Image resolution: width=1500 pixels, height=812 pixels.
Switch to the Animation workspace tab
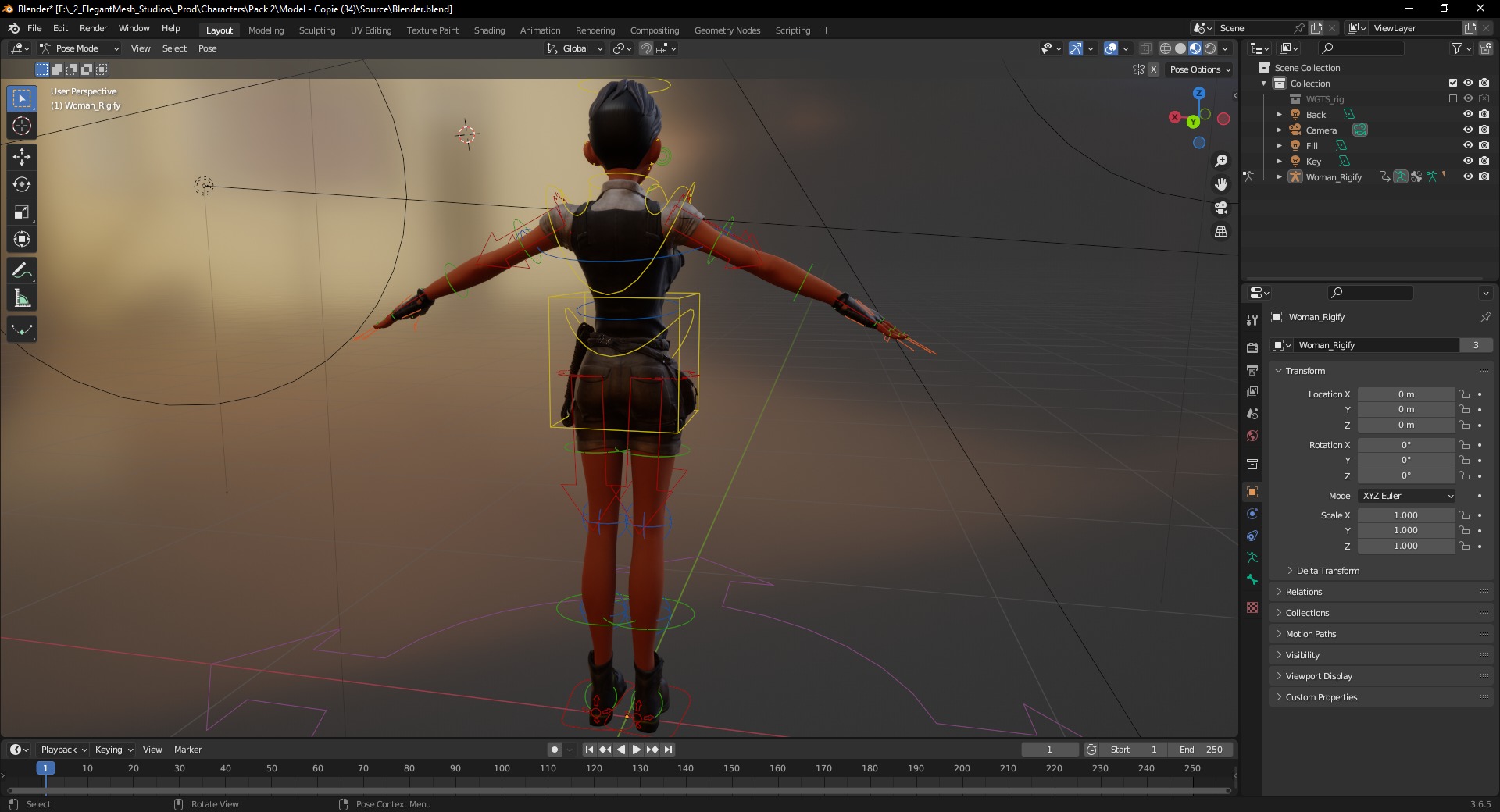[540, 30]
